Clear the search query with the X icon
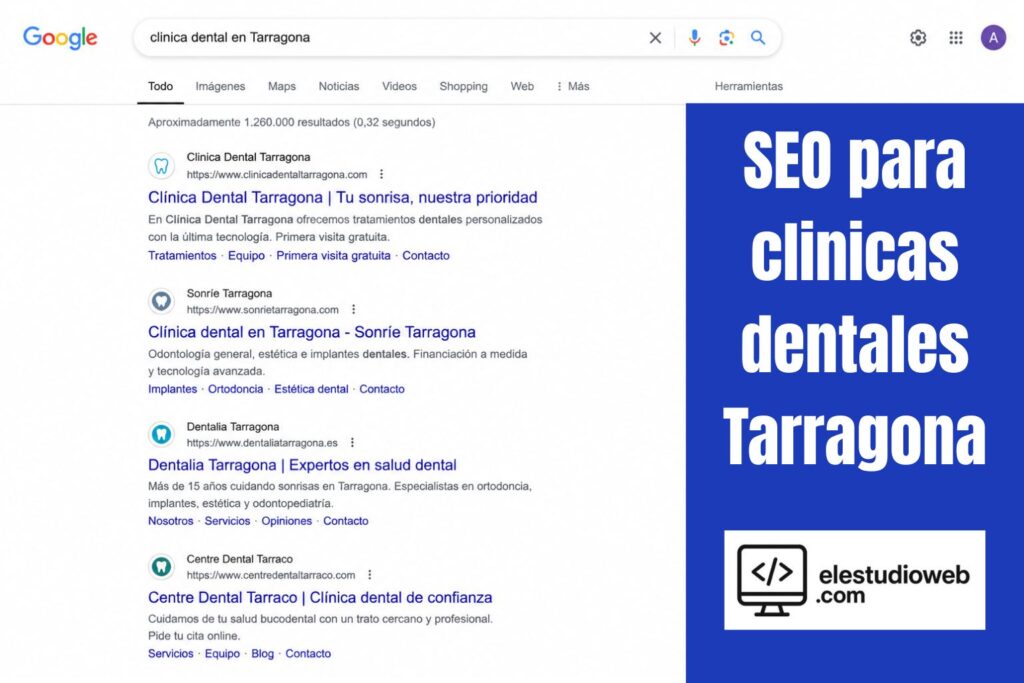The width and height of the screenshot is (1024, 683). (655, 38)
